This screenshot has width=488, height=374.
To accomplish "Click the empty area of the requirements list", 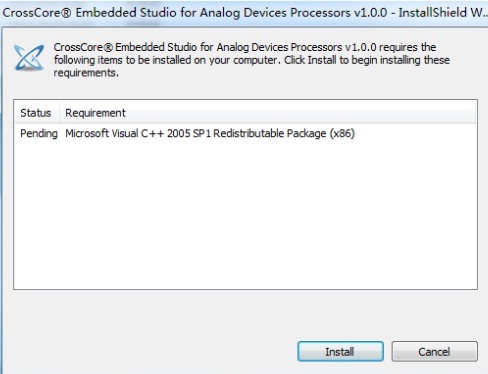I will (x=245, y=213).
